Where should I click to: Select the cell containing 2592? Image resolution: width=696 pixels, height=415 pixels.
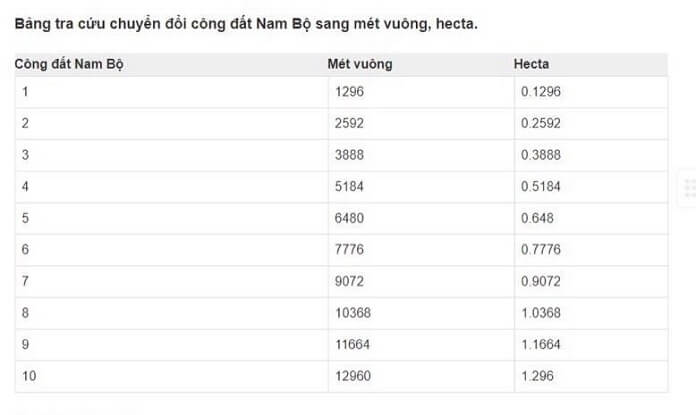421,123
